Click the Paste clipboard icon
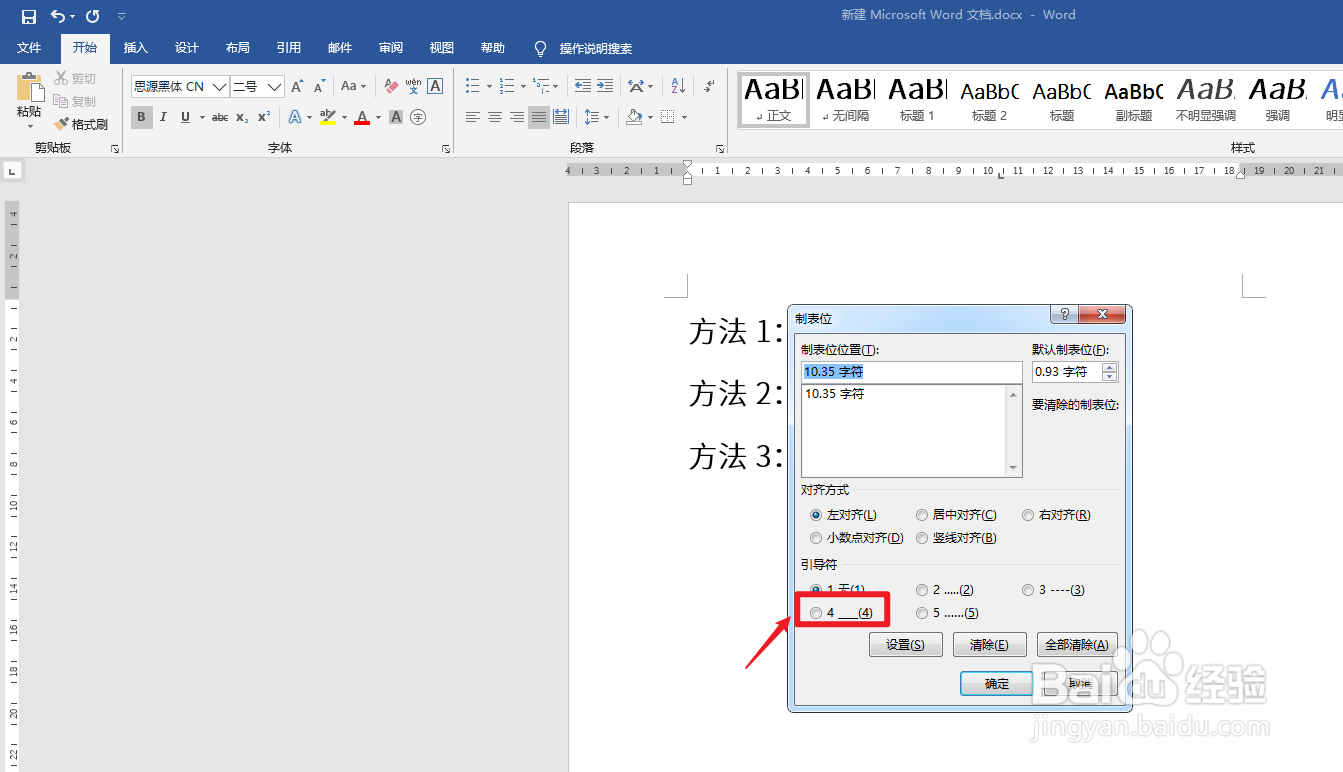 point(29,87)
